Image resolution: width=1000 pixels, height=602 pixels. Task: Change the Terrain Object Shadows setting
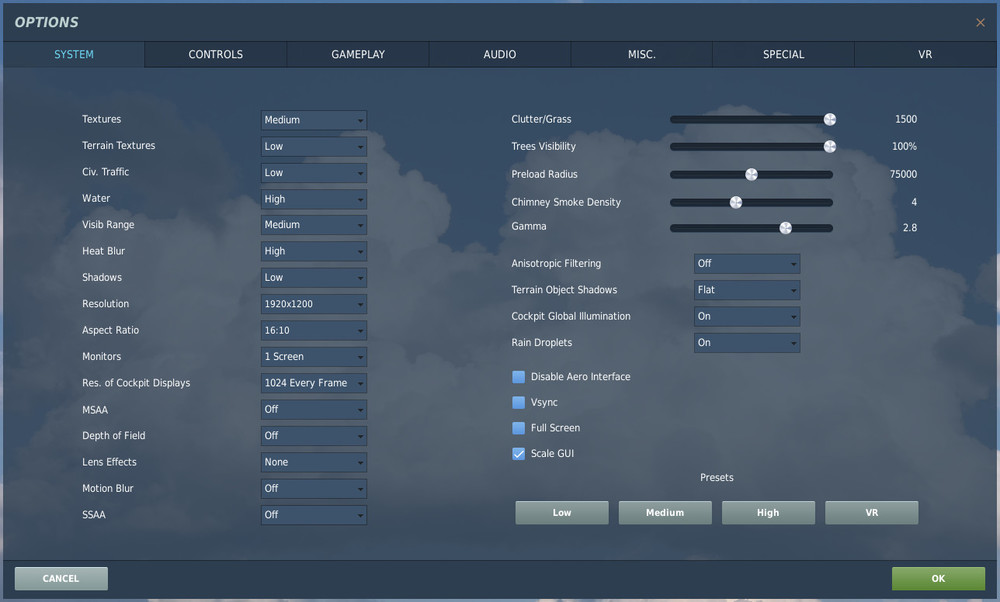[746, 290]
